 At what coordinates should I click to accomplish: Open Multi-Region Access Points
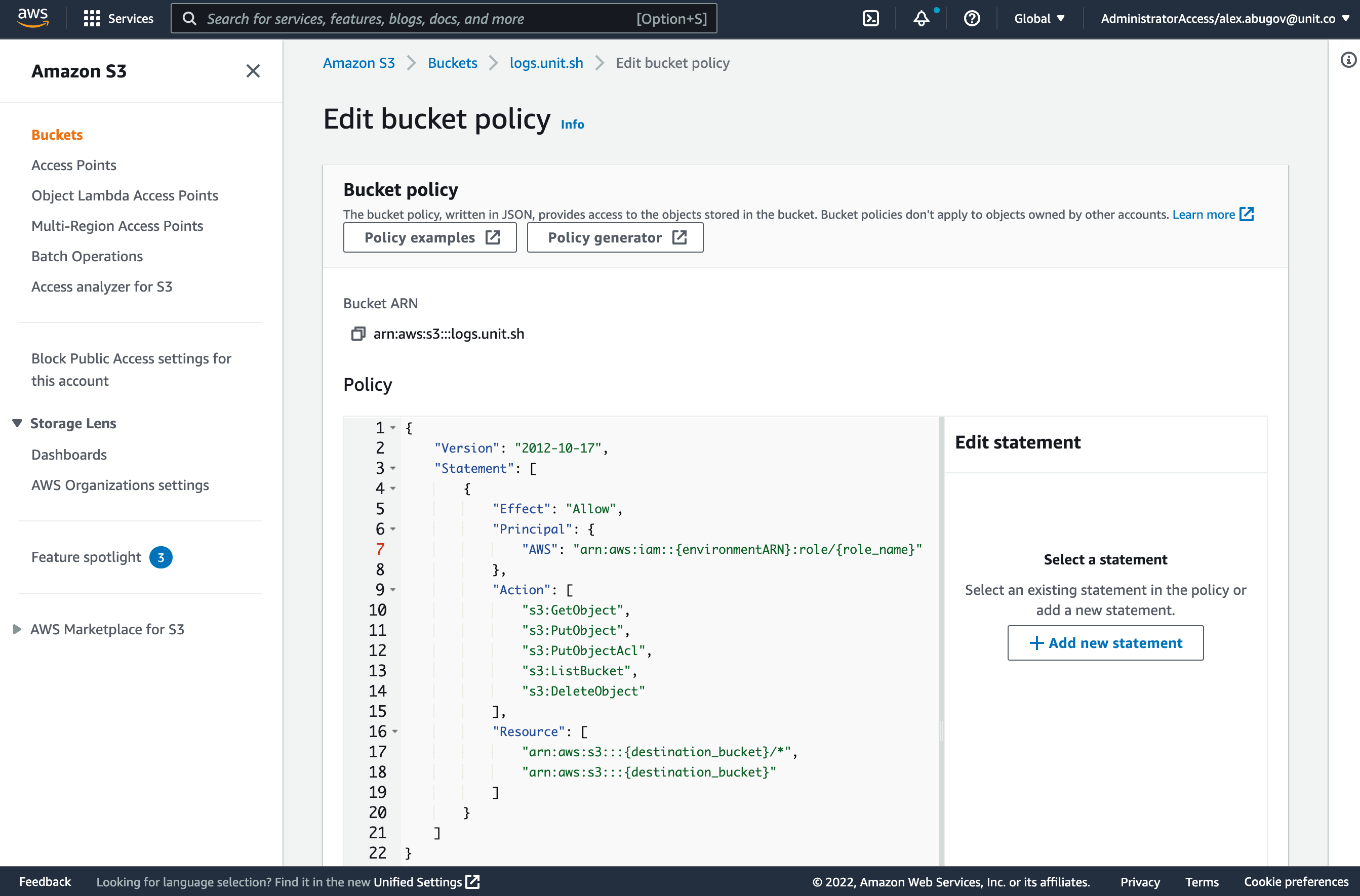(x=117, y=225)
